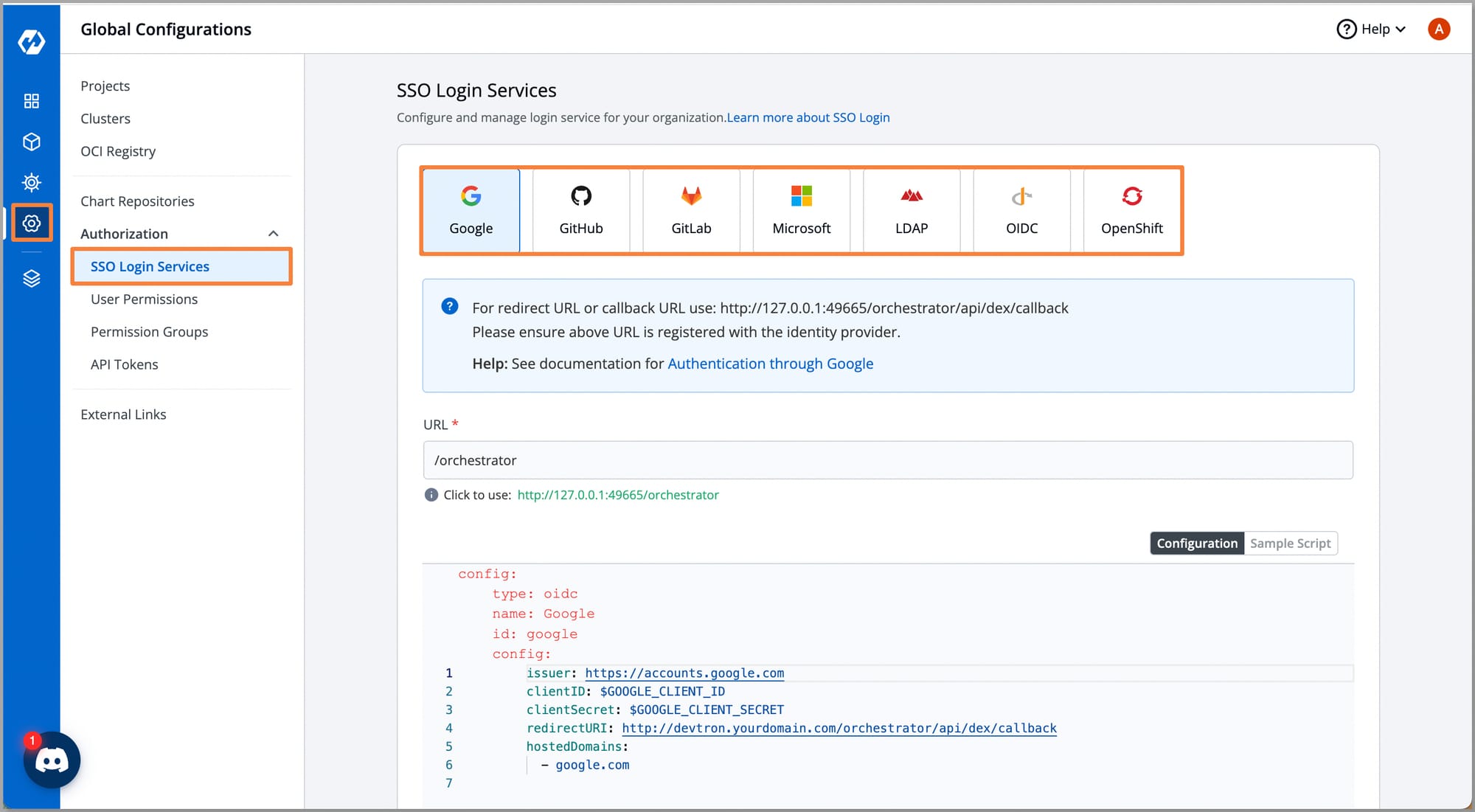Image resolution: width=1475 pixels, height=812 pixels.
Task: Switch to Configuration view
Action: pyautogui.click(x=1197, y=544)
